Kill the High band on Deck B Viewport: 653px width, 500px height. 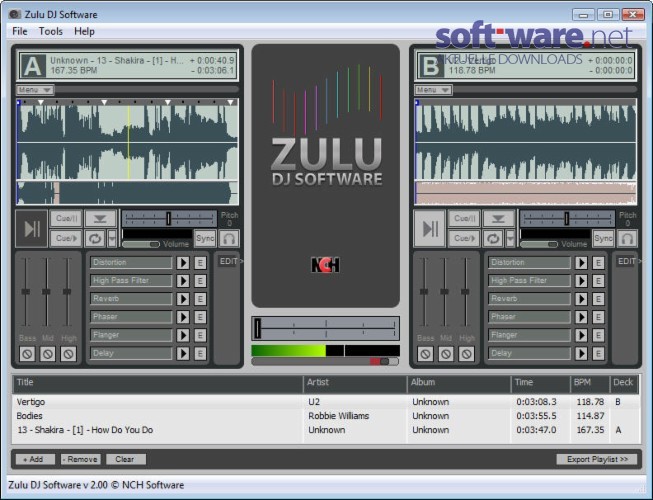[466, 354]
